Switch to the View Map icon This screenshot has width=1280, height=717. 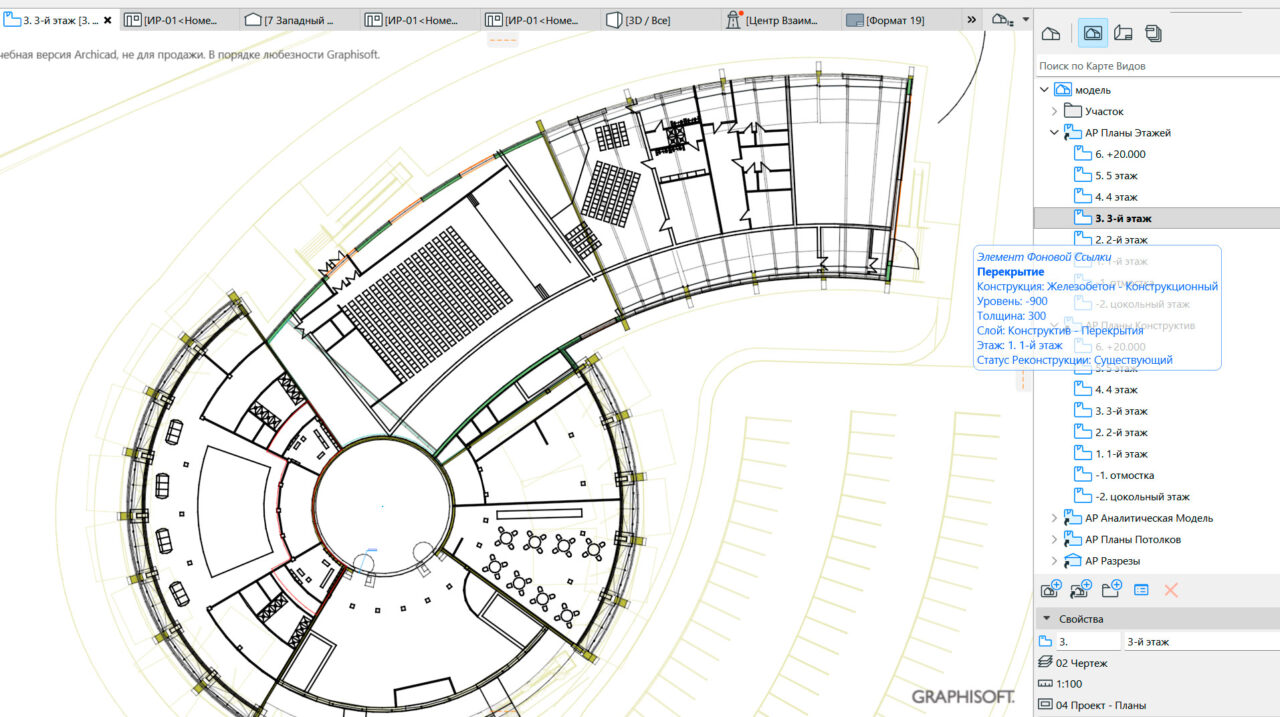tap(1092, 34)
